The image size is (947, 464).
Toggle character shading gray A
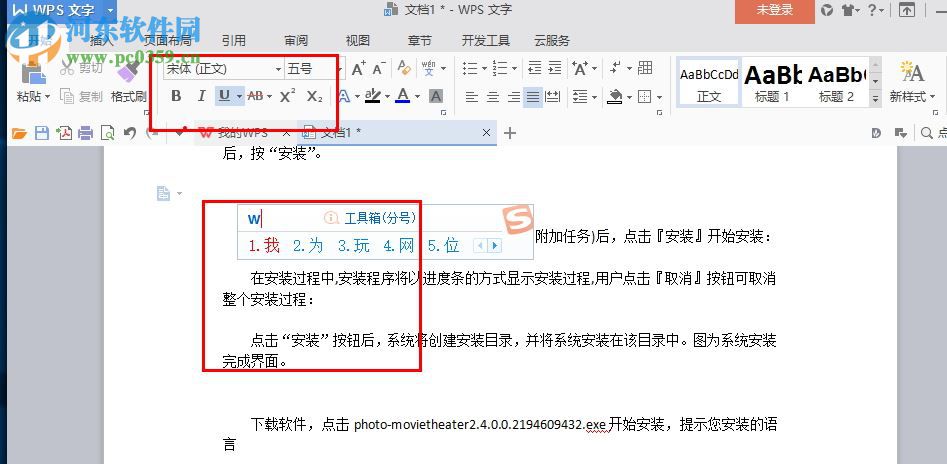click(435, 96)
